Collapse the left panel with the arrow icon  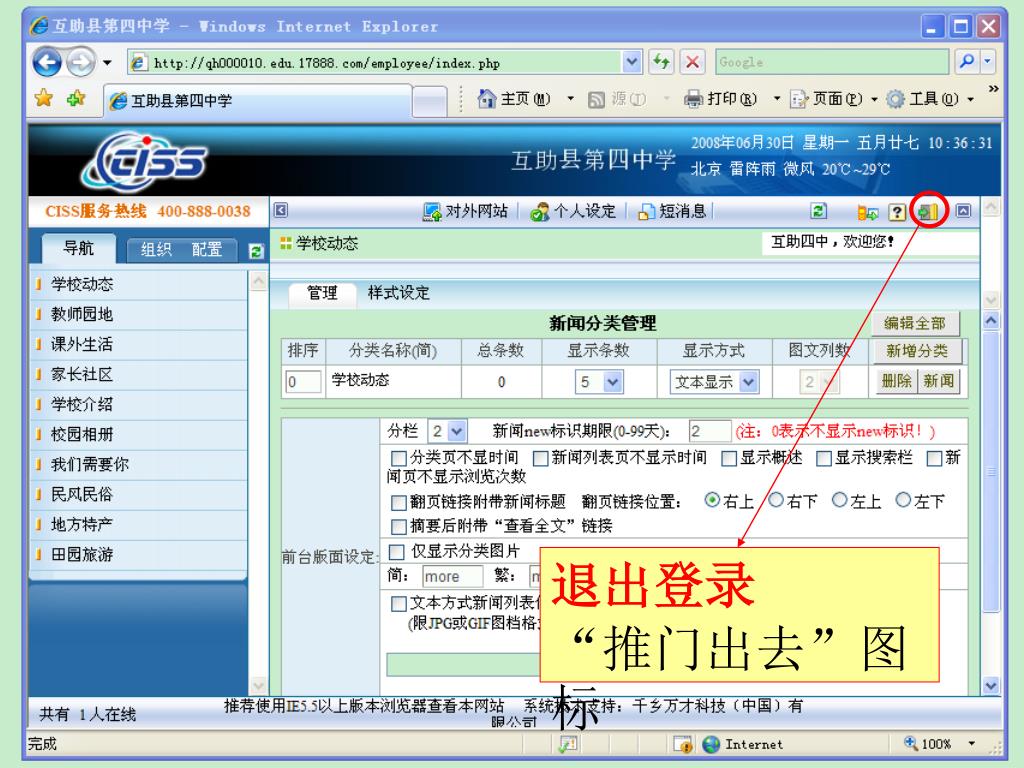click(x=281, y=210)
